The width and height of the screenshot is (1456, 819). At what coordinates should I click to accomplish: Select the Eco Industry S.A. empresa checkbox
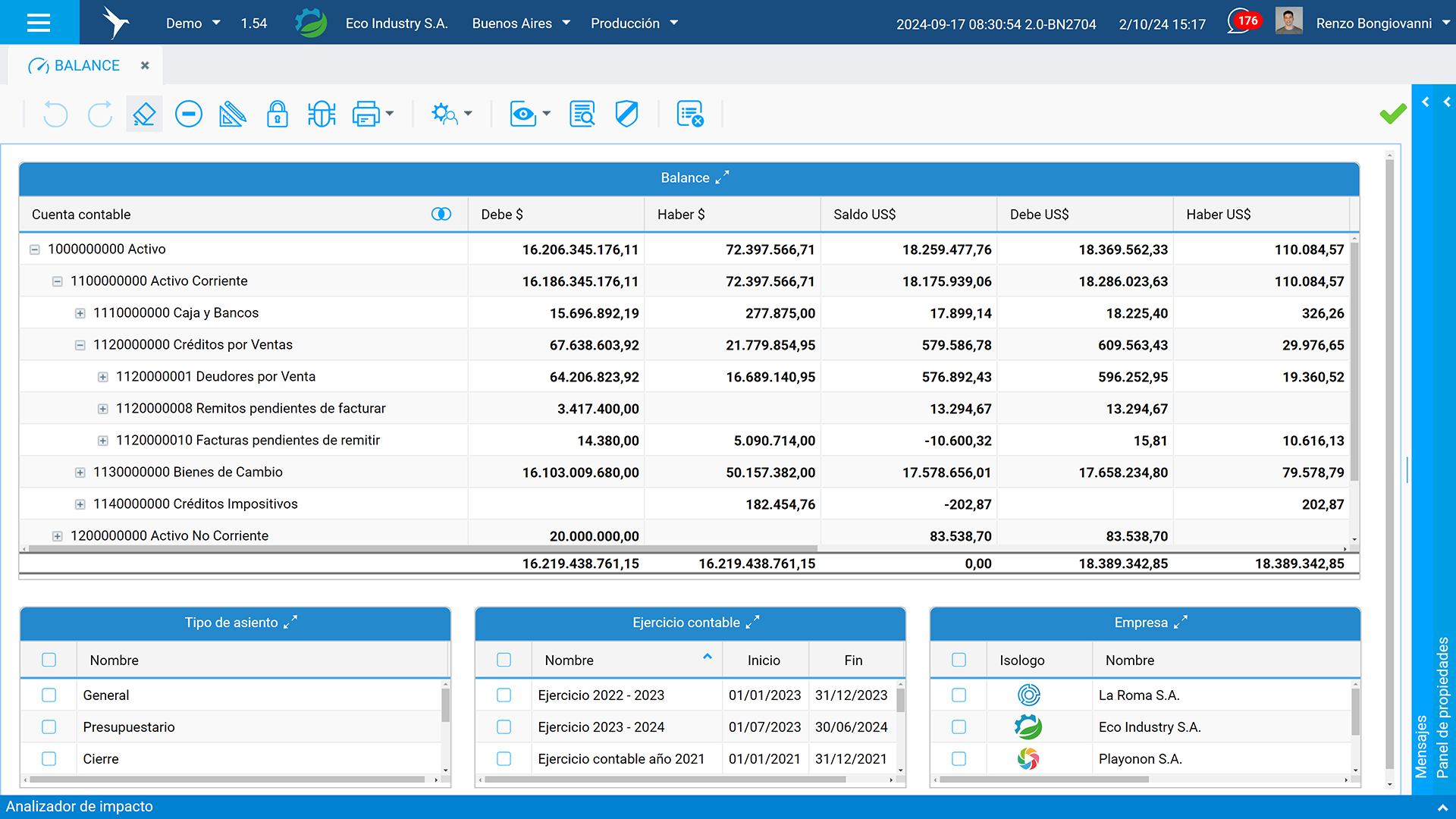click(x=959, y=727)
